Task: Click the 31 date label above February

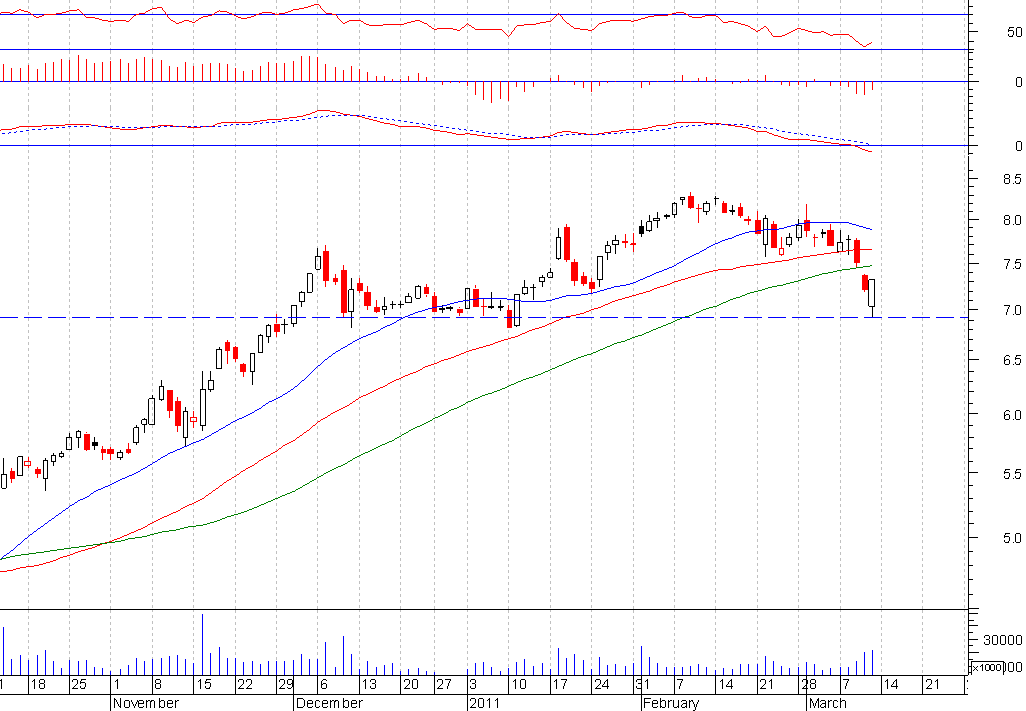Action: [x=643, y=685]
